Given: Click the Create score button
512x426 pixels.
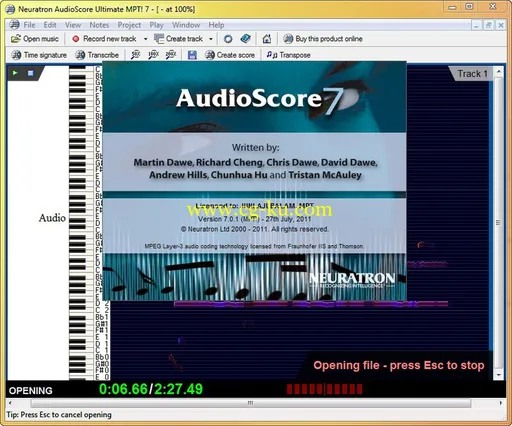Looking at the screenshot, I should tap(230, 55).
